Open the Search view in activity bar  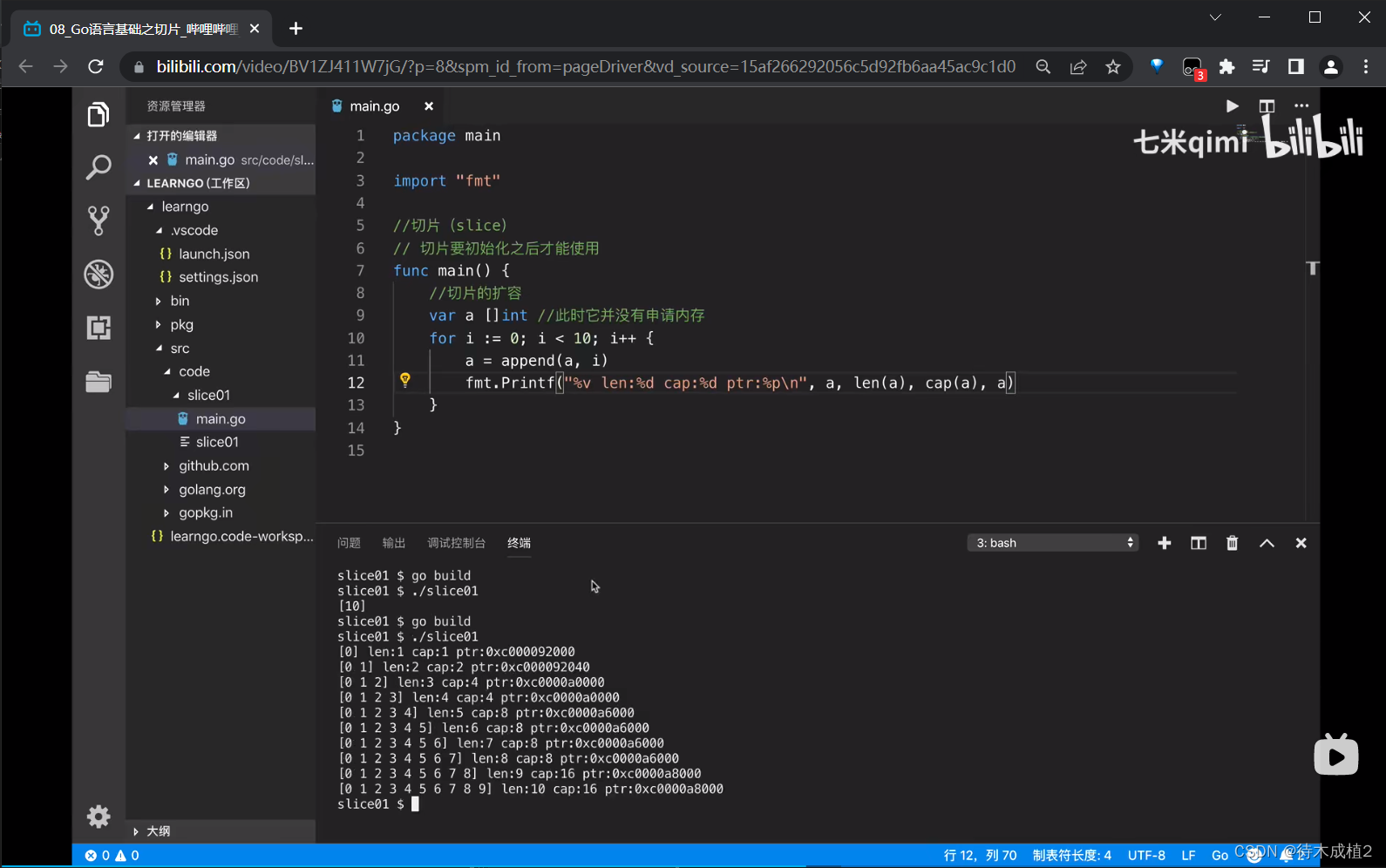click(x=99, y=166)
